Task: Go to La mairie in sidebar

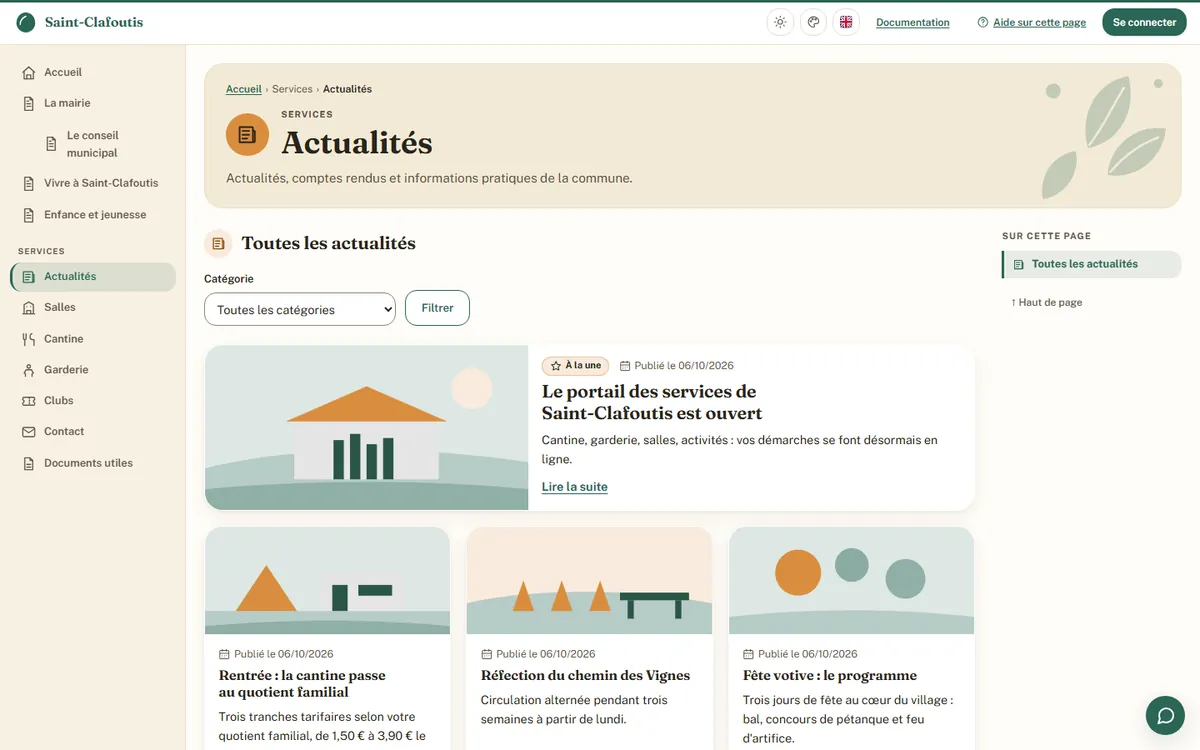Action: tap(93, 103)
